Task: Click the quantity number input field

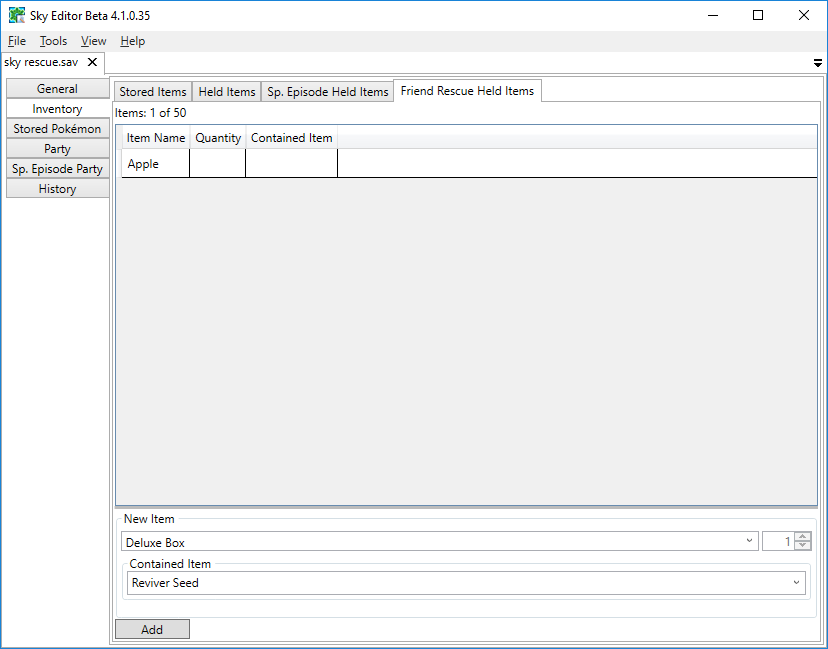Action: pos(778,542)
